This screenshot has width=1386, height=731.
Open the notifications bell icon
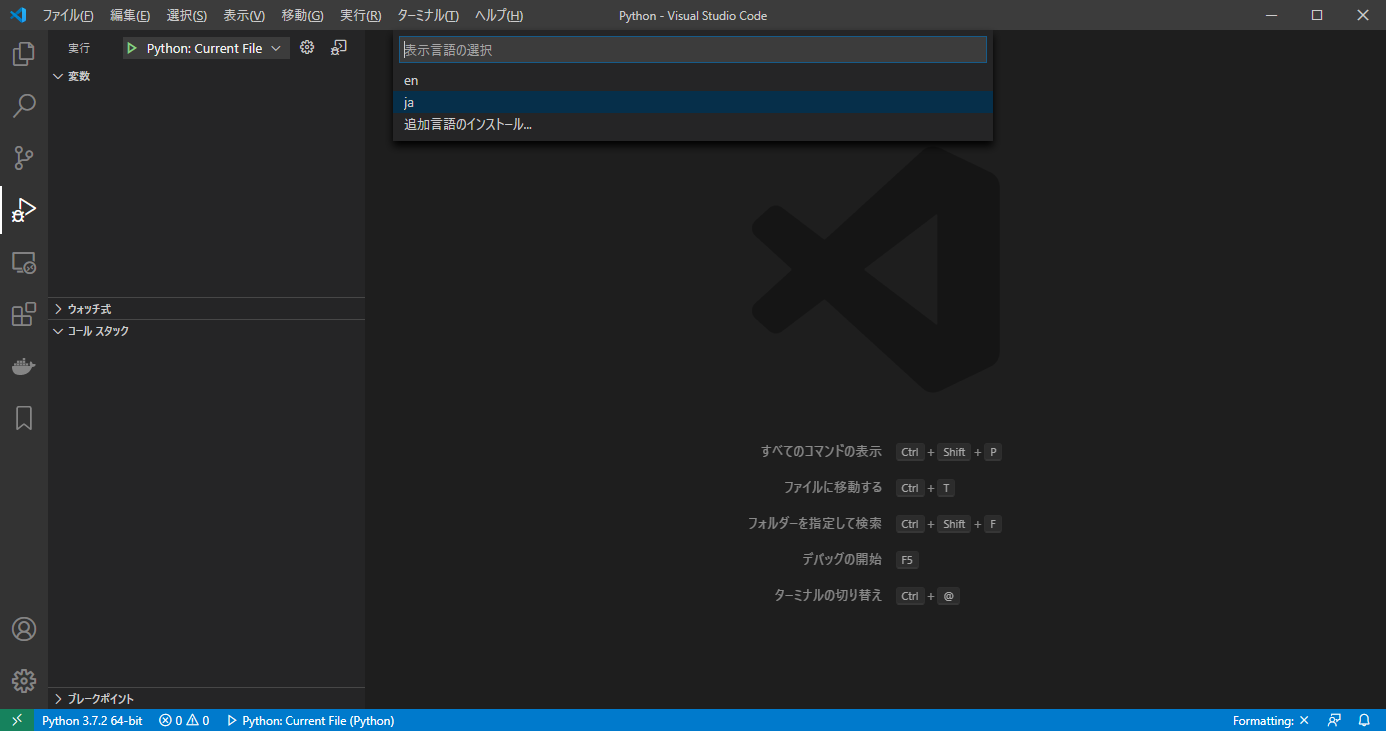pos(1364,720)
